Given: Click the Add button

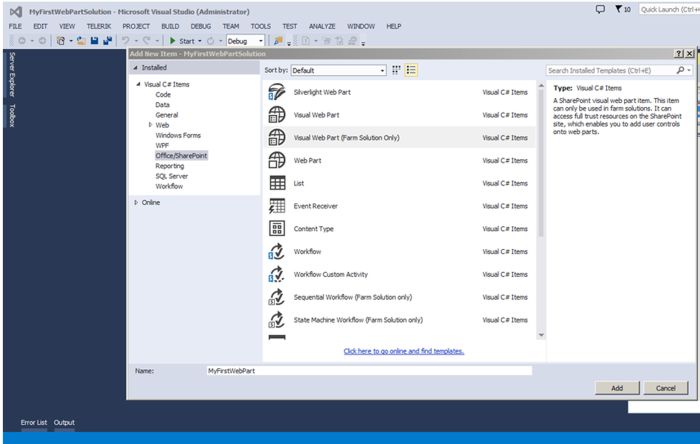Looking at the screenshot, I should [616, 387].
